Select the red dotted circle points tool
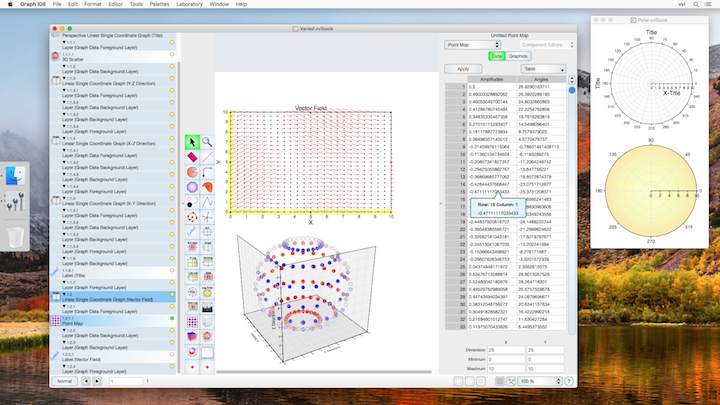 coord(192,217)
